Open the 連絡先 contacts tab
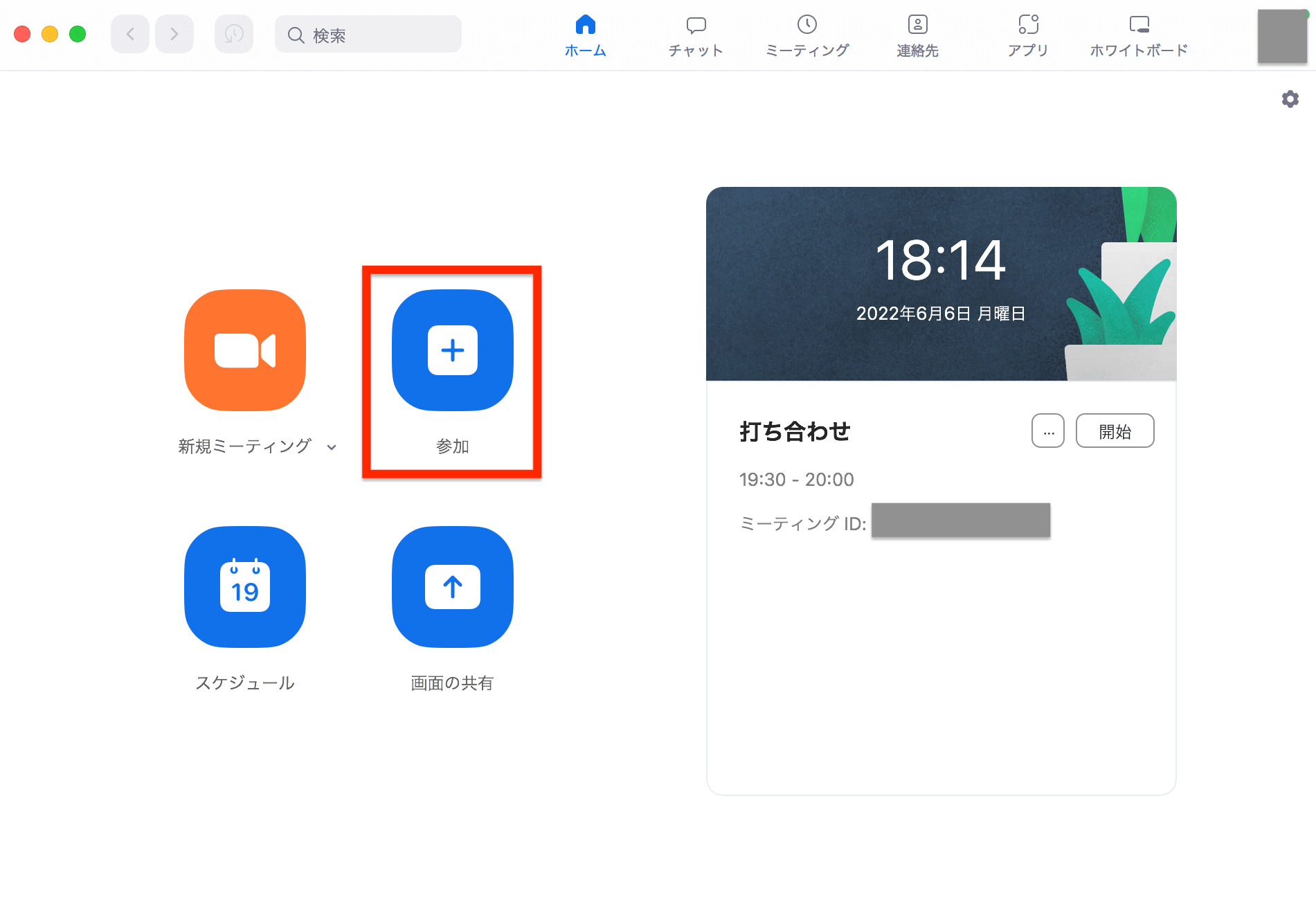The height and width of the screenshot is (904, 1316). coord(917,35)
